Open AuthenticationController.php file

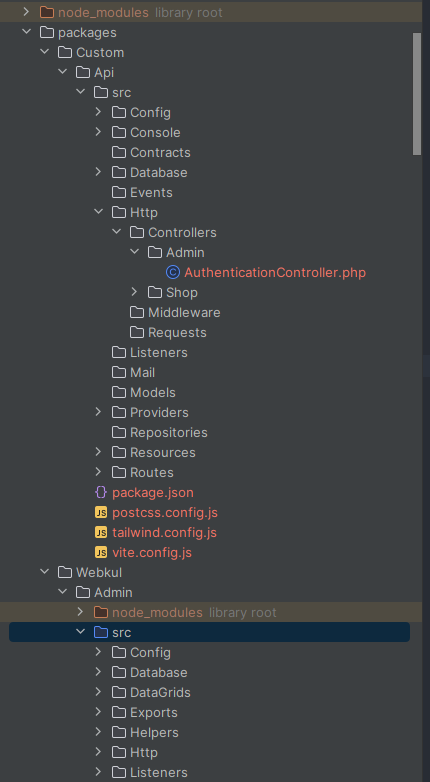[x=275, y=272]
